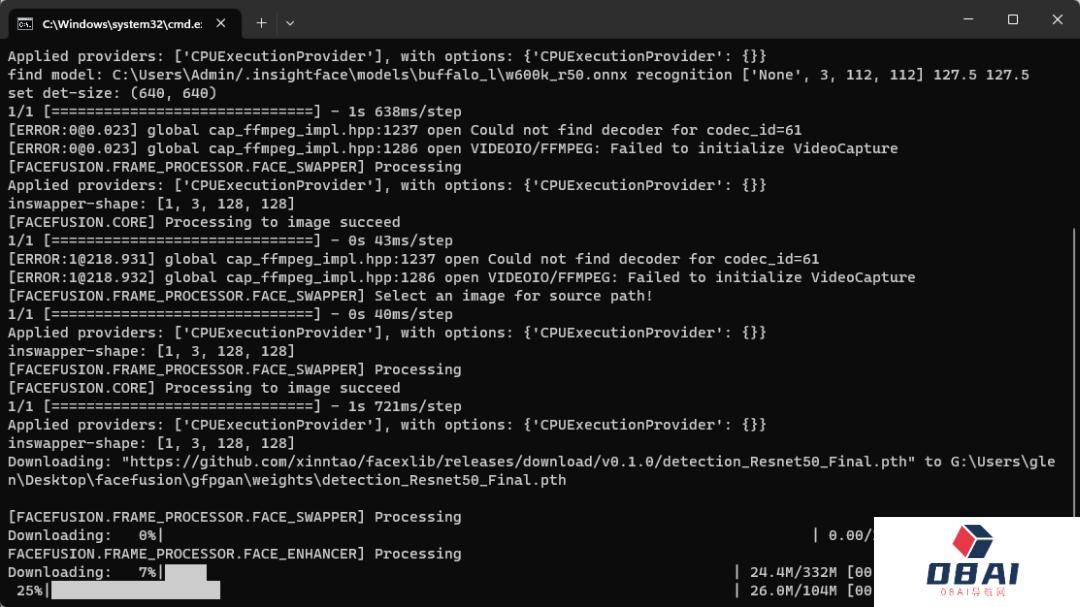The height and width of the screenshot is (607, 1080).
Task: Click the 7% download progress bar
Action: point(185,573)
